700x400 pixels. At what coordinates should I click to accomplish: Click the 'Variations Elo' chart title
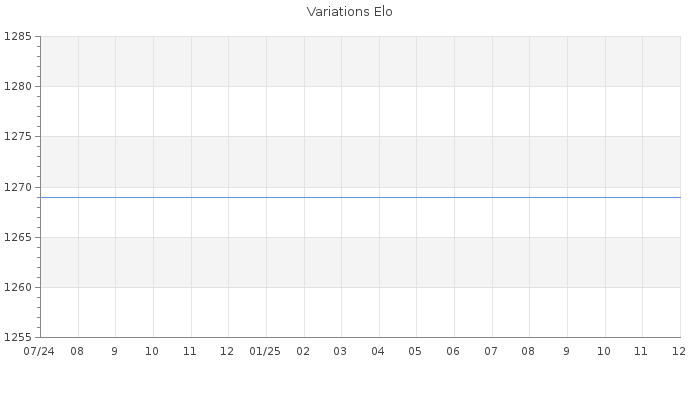pos(349,12)
